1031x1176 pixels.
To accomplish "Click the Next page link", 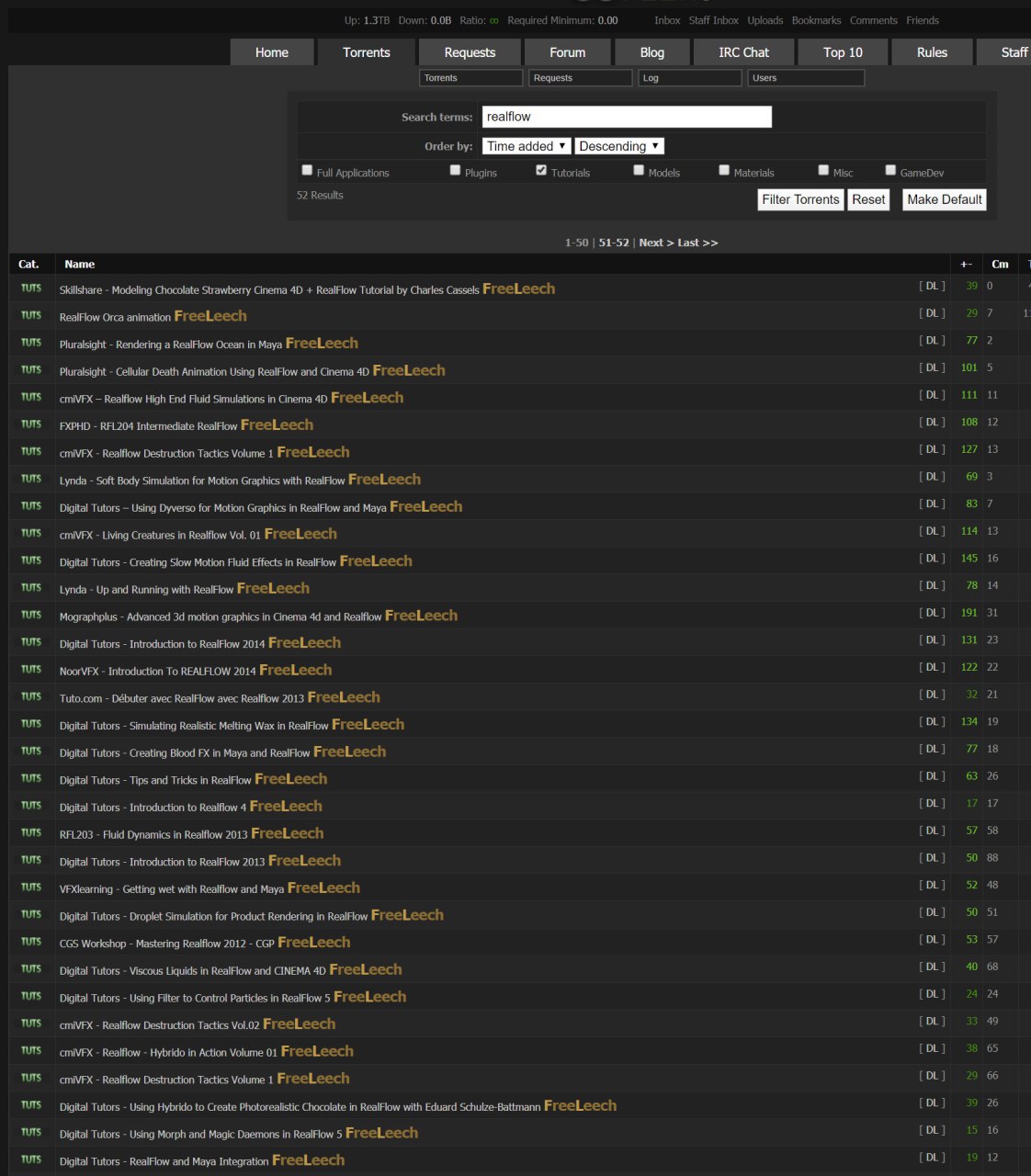I will 656,243.
